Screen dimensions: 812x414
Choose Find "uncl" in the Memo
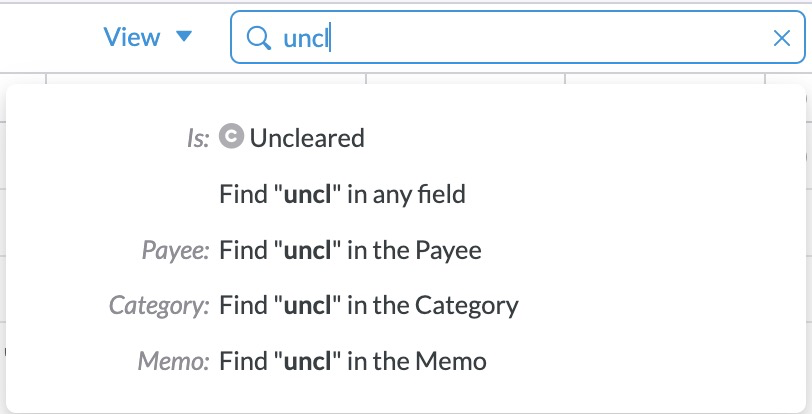pos(352,360)
